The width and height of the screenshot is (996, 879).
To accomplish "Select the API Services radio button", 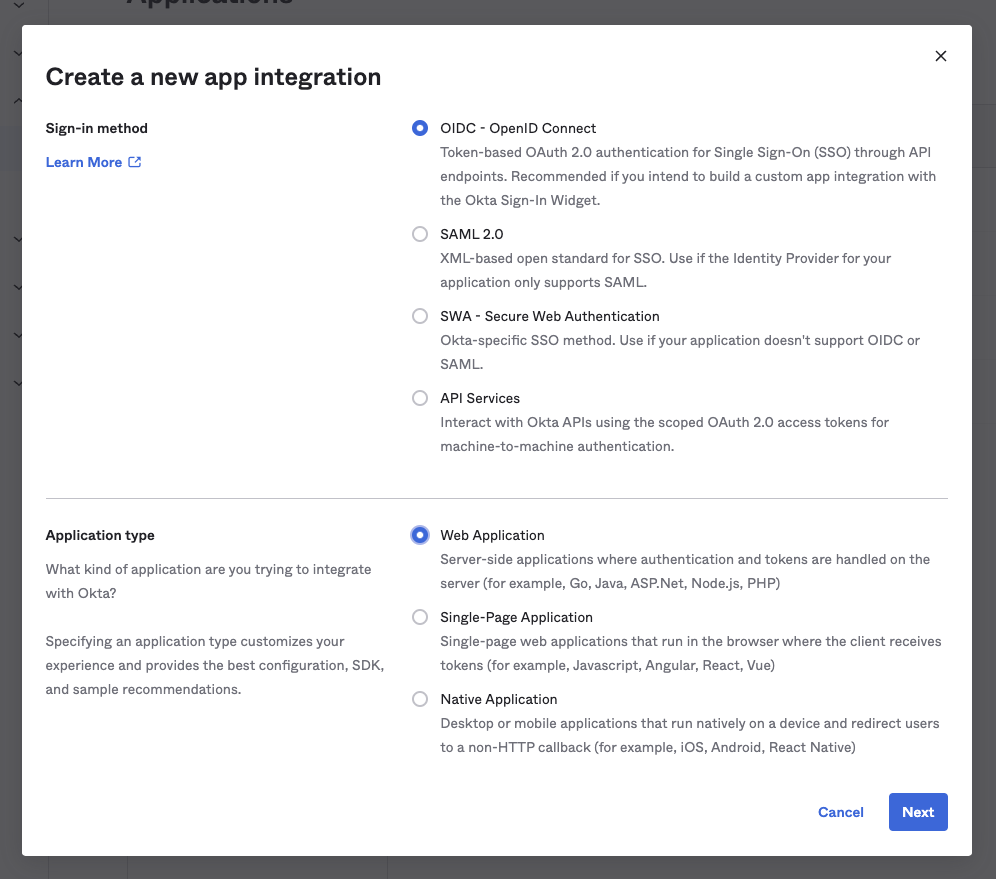I will [420, 398].
